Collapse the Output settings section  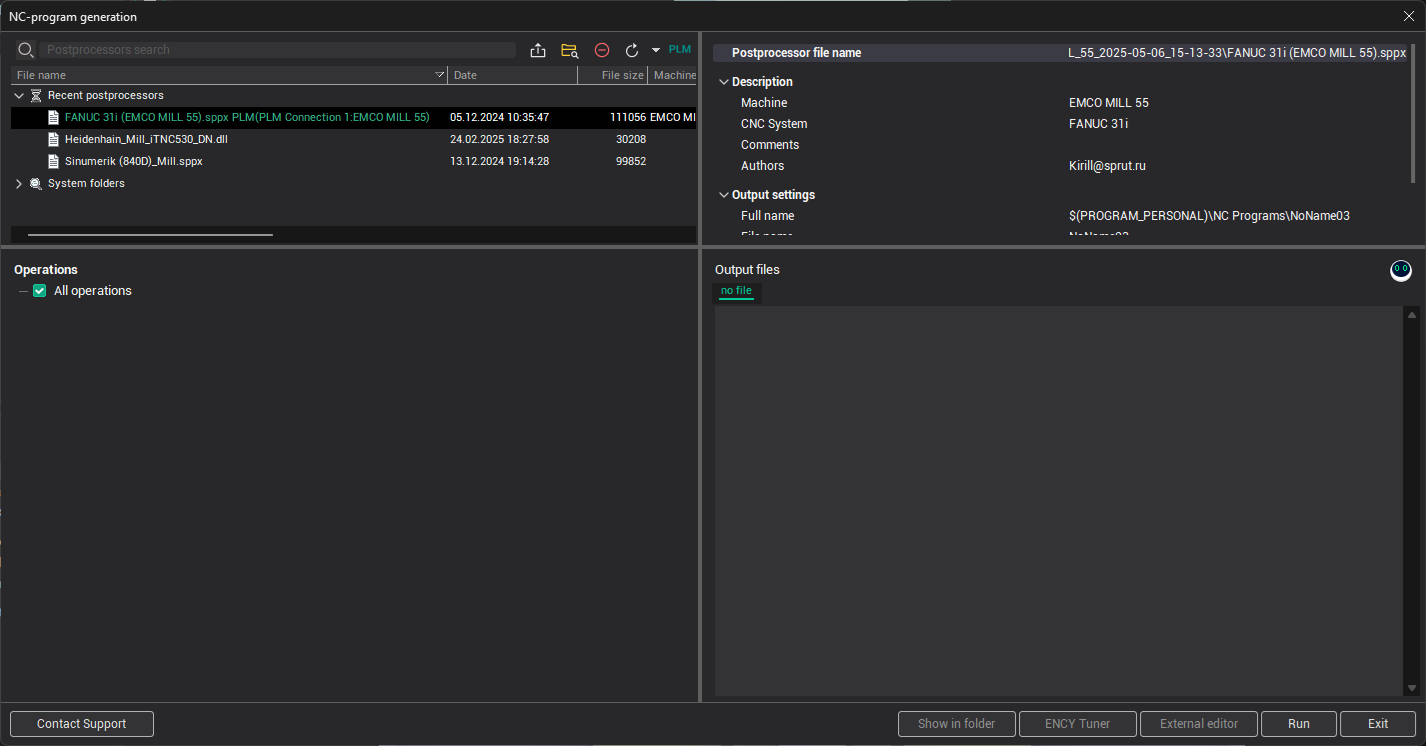point(723,195)
